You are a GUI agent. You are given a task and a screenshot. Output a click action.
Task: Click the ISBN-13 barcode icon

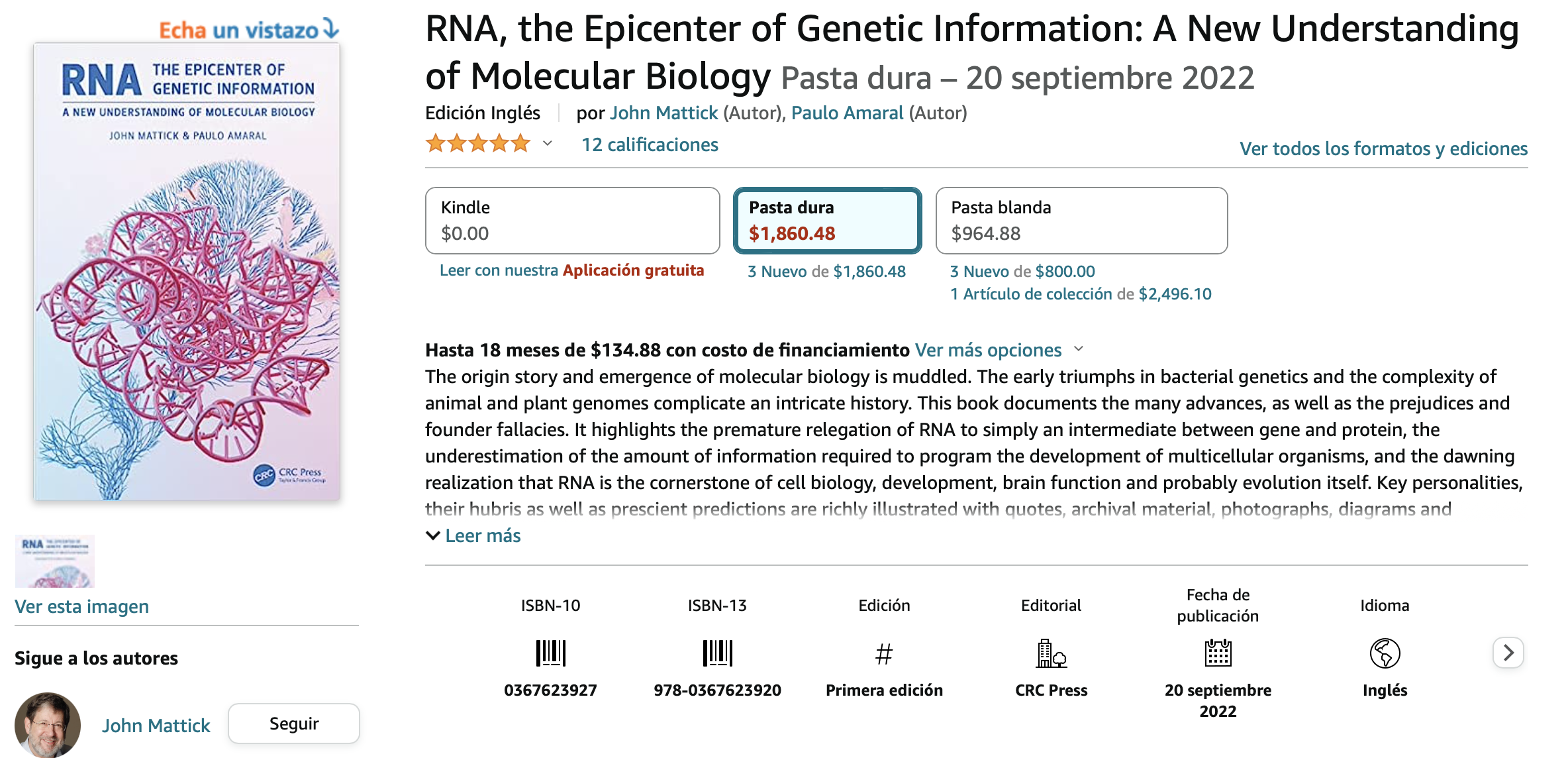click(x=717, y=653)
